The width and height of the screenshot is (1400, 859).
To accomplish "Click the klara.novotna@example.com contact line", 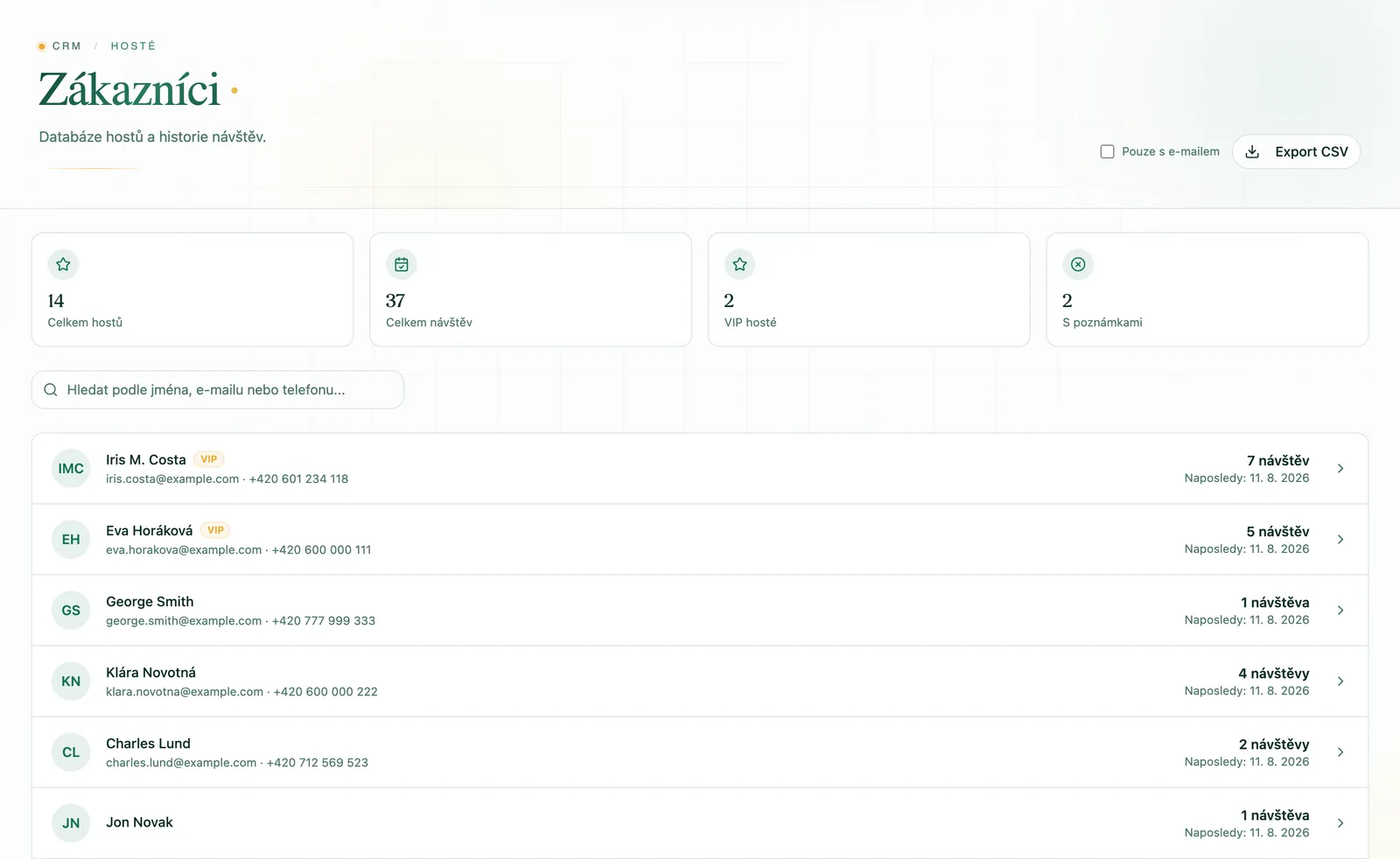I will coord(242,692).
